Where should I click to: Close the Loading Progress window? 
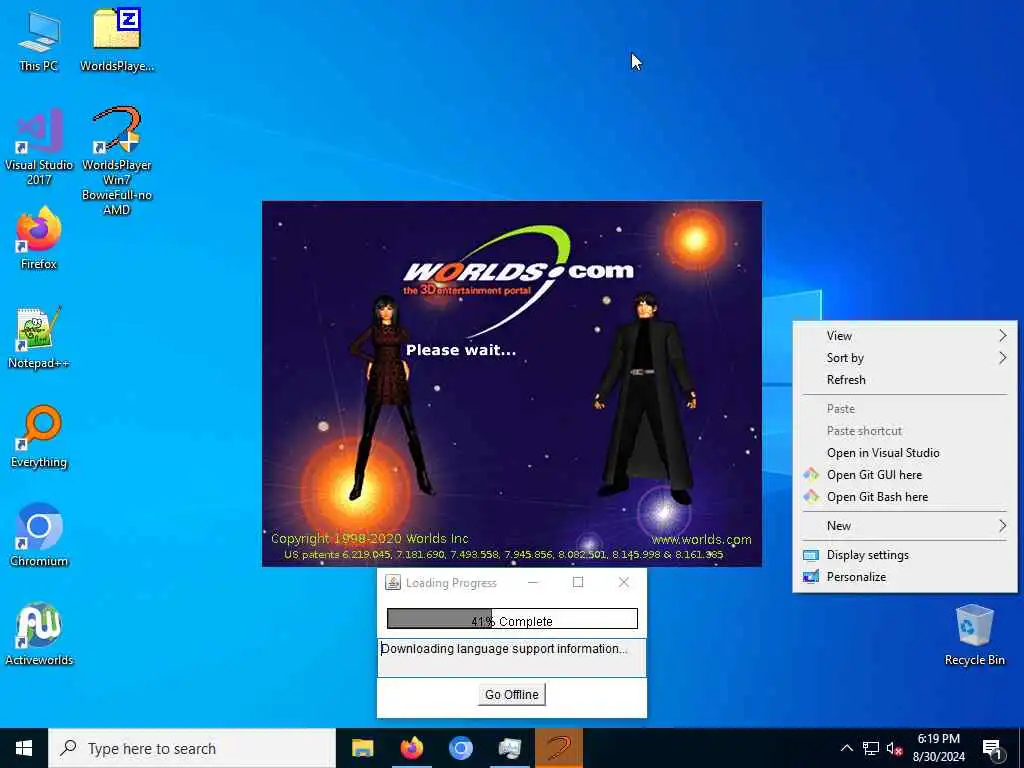point(624,583)
